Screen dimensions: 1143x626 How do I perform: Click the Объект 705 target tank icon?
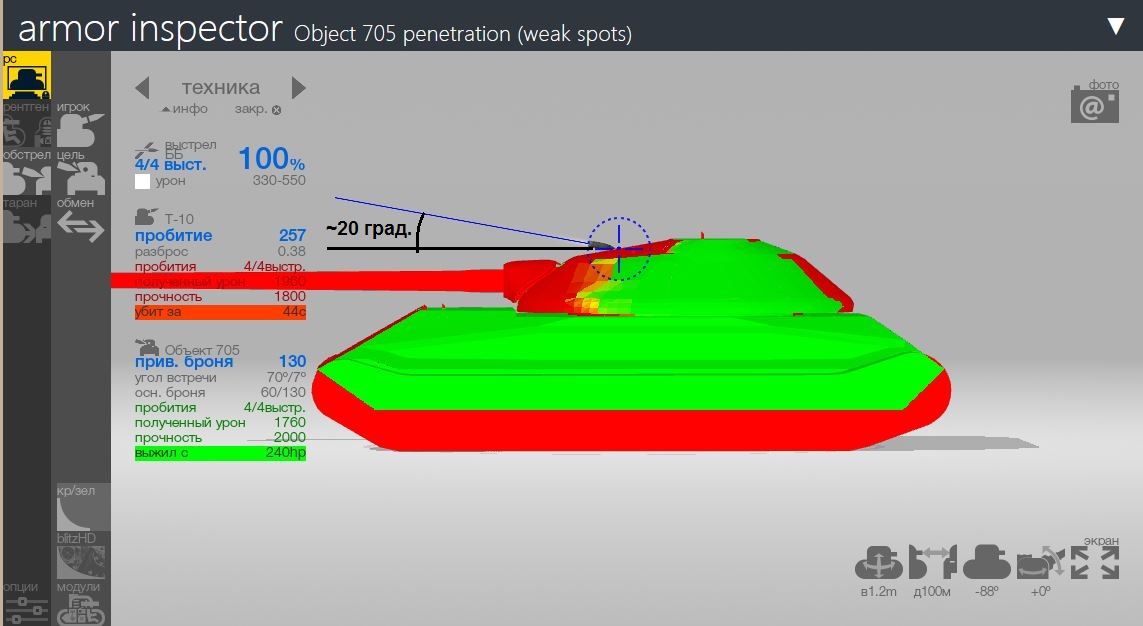(x=147, y=347)
